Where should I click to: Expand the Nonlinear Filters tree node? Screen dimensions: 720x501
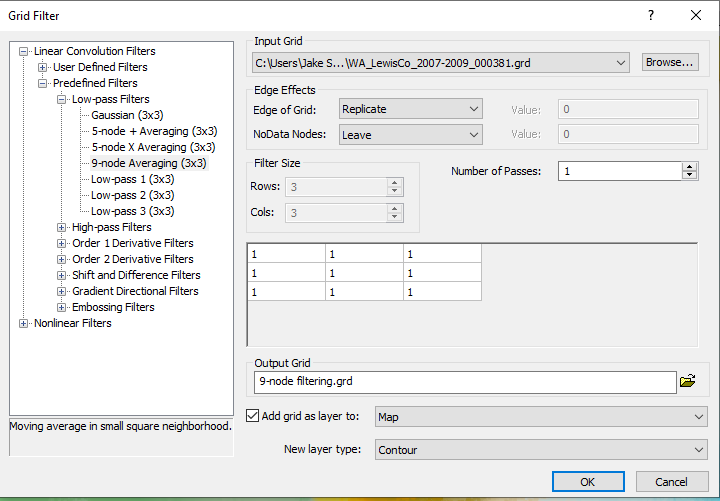(x=24, y=323)
